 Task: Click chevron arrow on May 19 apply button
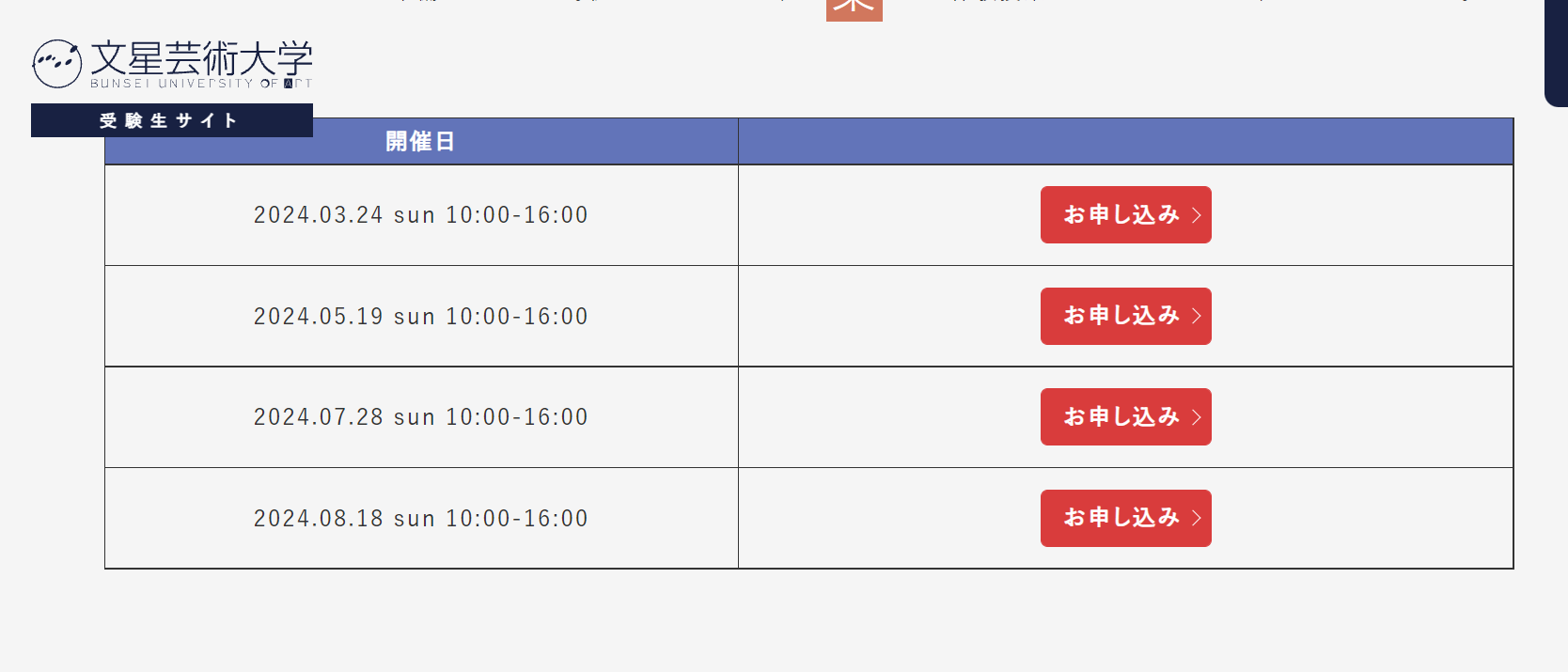pyautogui.click(x=1197, y=316)
